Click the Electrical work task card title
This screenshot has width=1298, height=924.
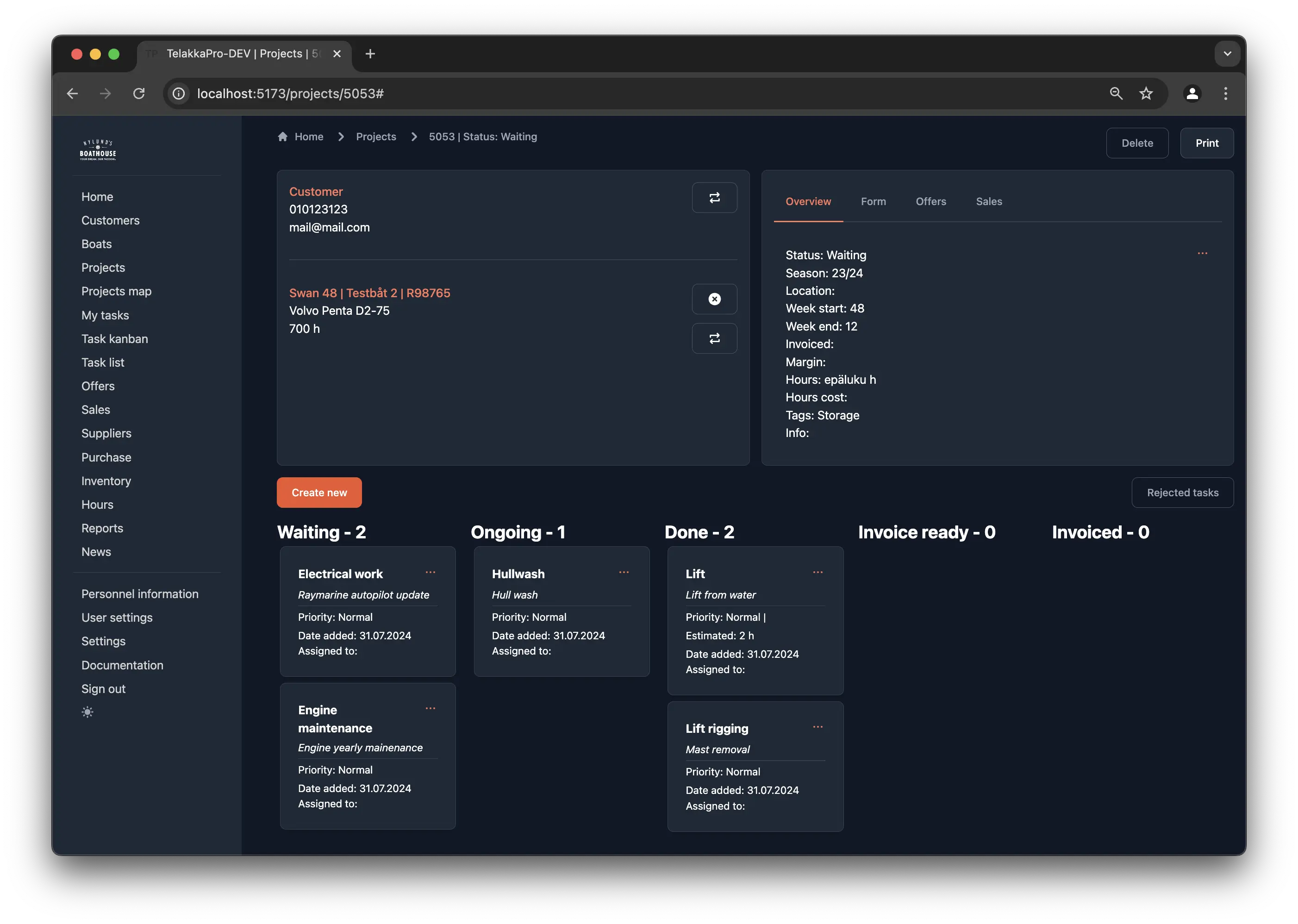click(x=340, y=574)
